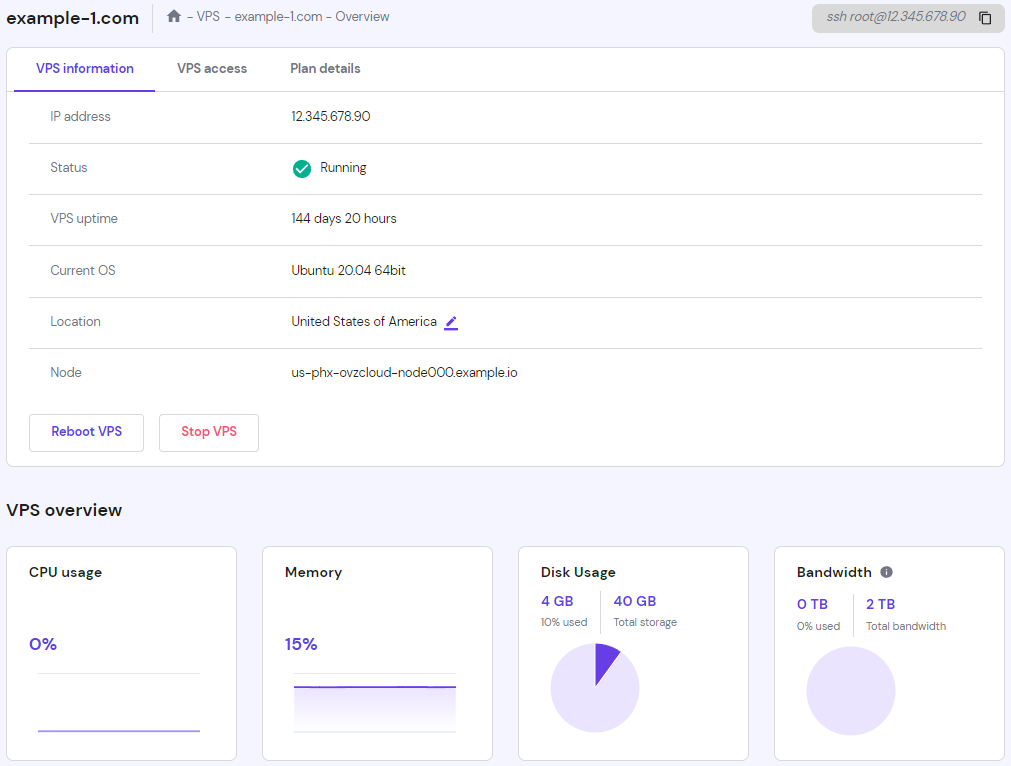Select the CPU usage percentage value

pyautogui.click(x=43, y=644)
